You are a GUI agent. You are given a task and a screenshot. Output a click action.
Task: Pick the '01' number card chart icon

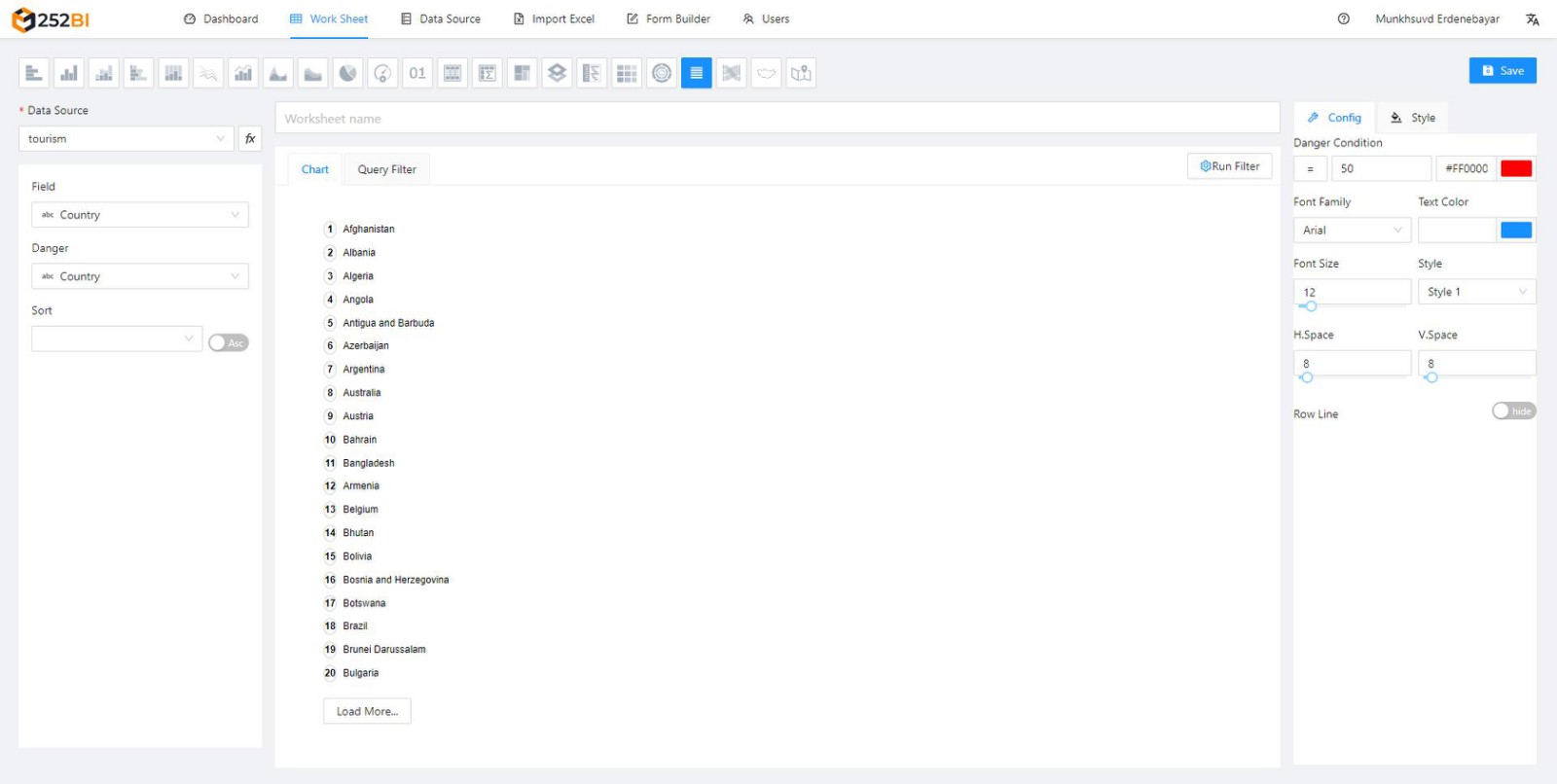click(417, 73)
